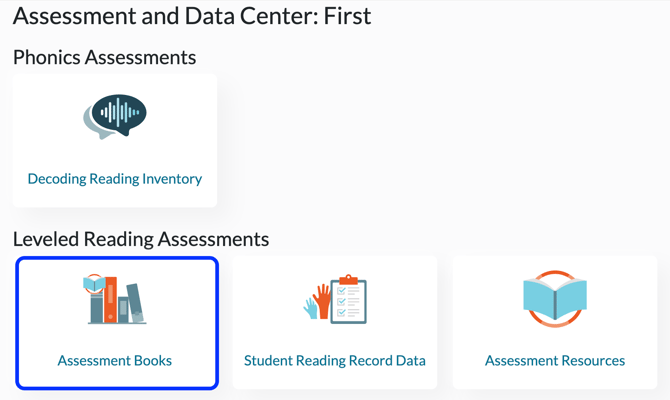Screen dimensions: 670x400
Task: Select the bookshelf icon for Assessment Books
Action: point(115,299)
